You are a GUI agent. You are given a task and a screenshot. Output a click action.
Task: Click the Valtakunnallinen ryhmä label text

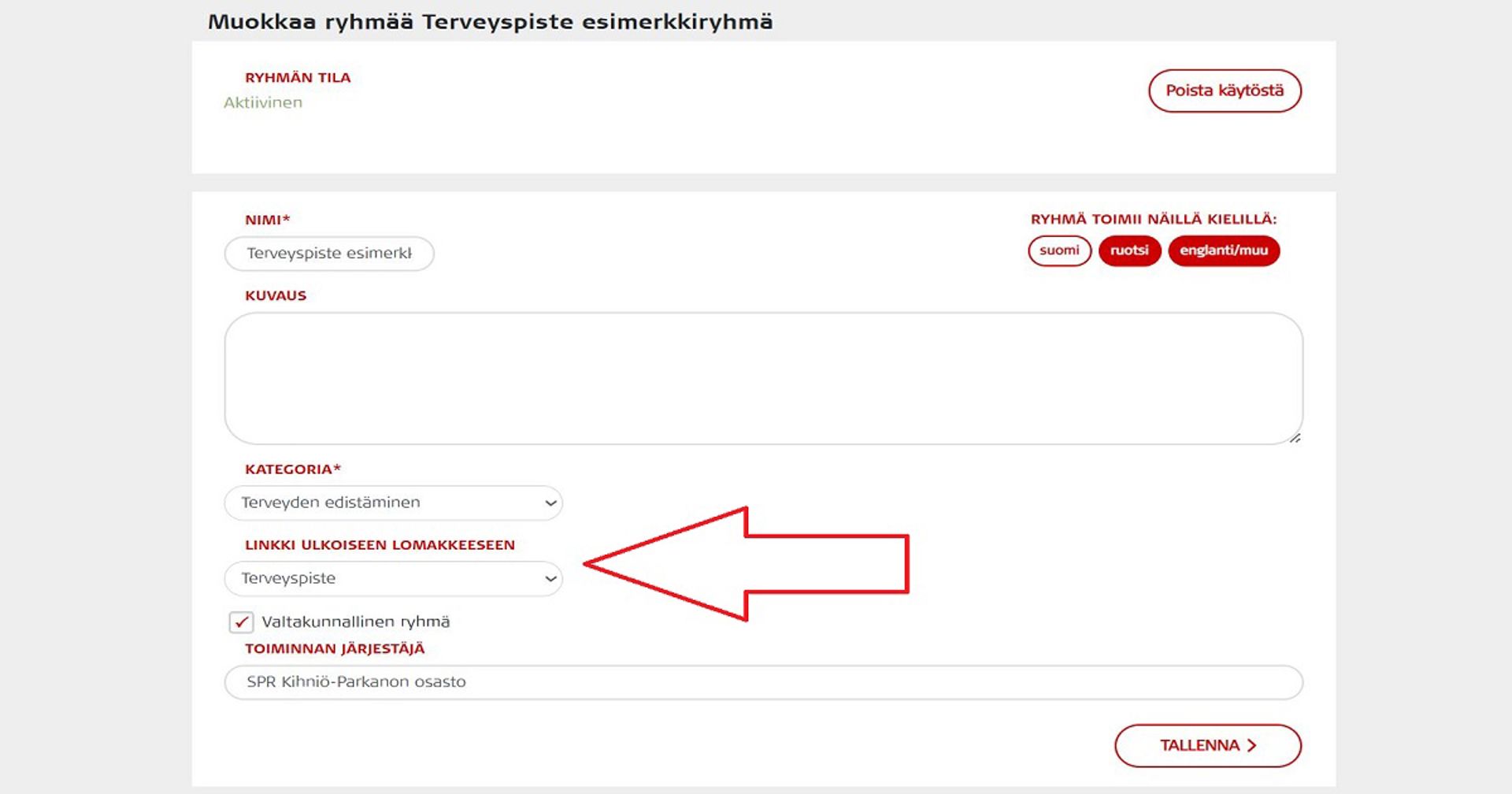pos(355,622)
